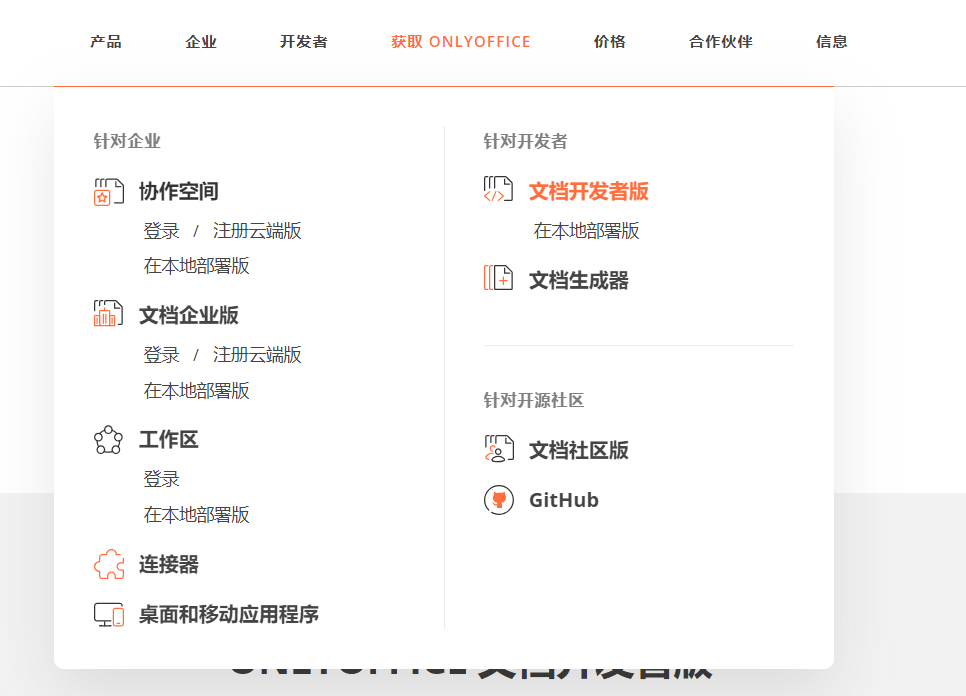Open 桌面和移动应用程序 link
Screen dimensions: 966x696
[229, 614]
